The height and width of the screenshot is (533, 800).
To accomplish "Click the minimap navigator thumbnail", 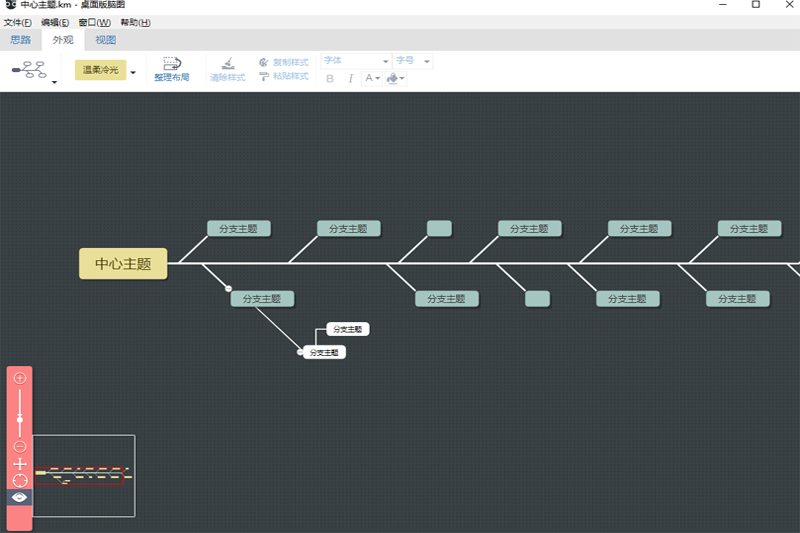I will point(84,475).
